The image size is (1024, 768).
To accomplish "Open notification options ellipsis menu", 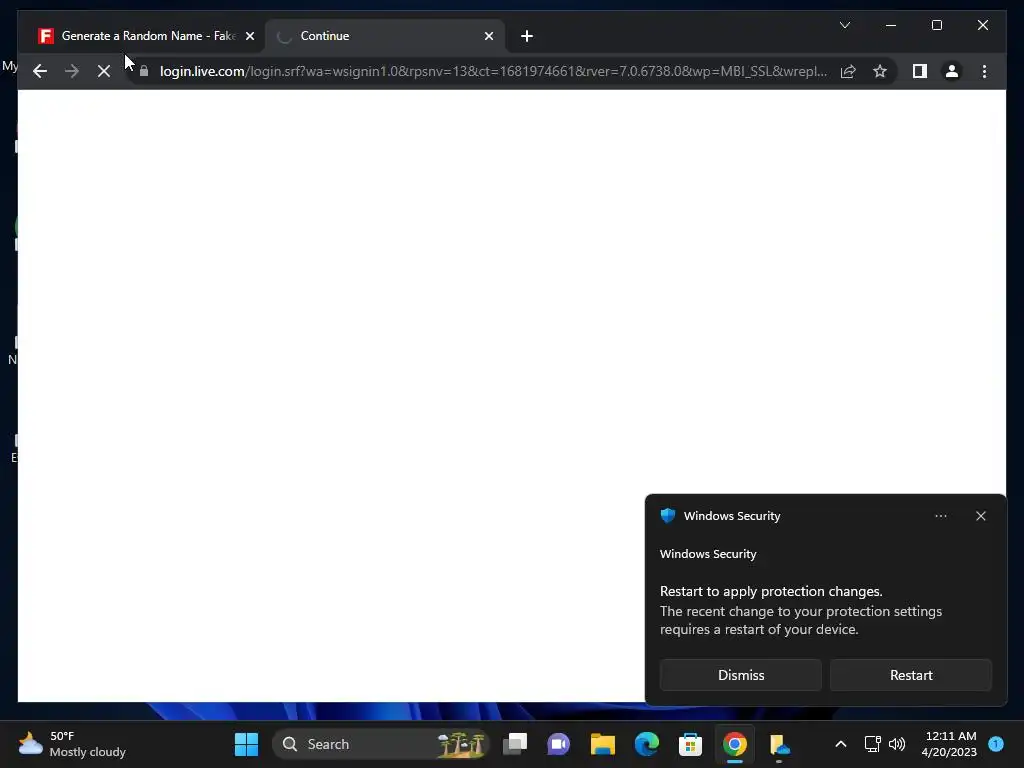I will click(x=940, y=516).
